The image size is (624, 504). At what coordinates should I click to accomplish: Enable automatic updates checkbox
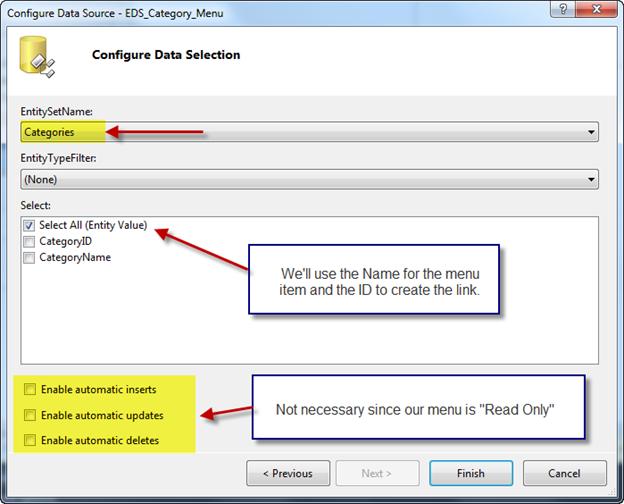tap(31, 415)
